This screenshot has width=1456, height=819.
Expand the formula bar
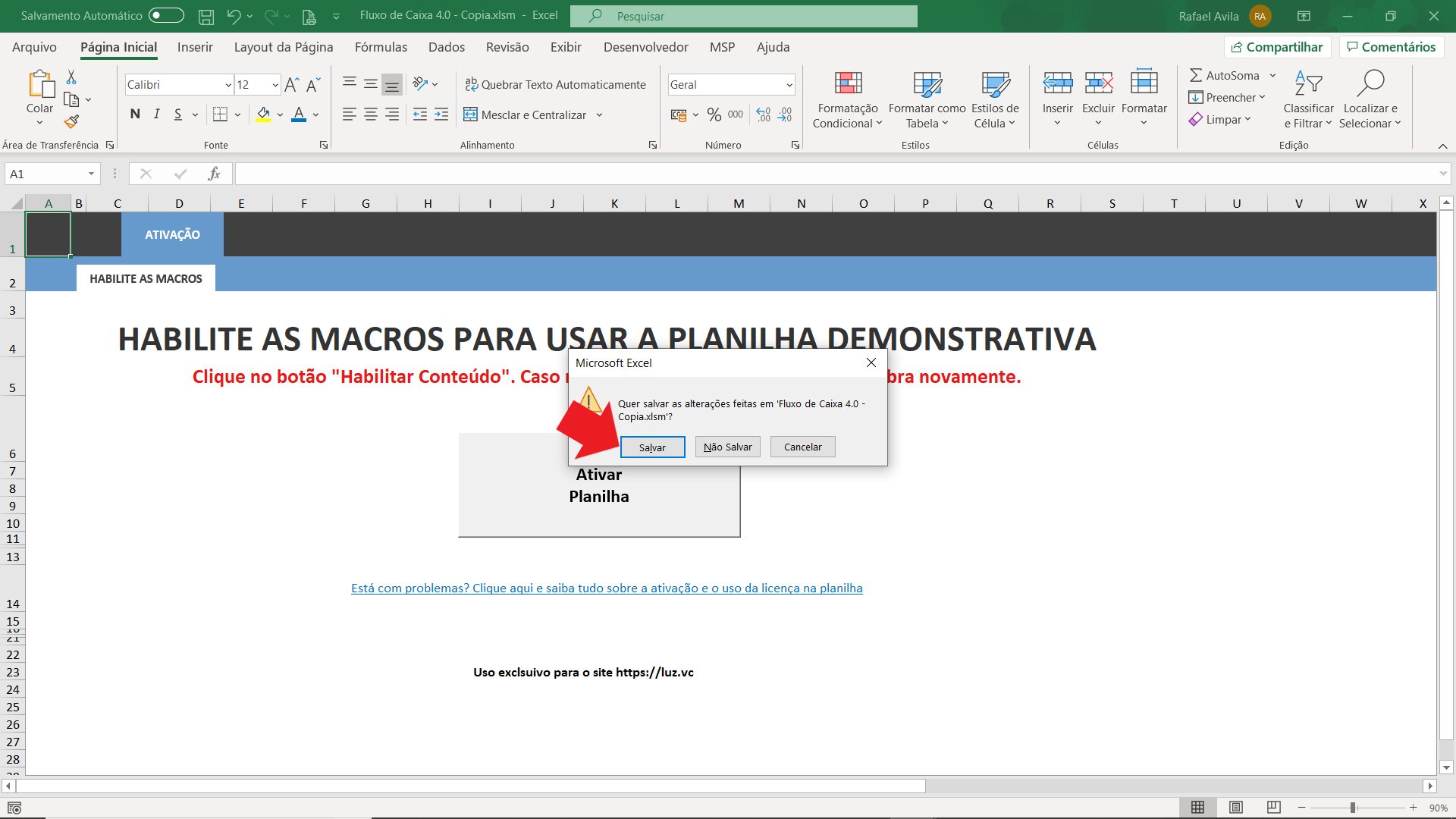(1442, 174)
